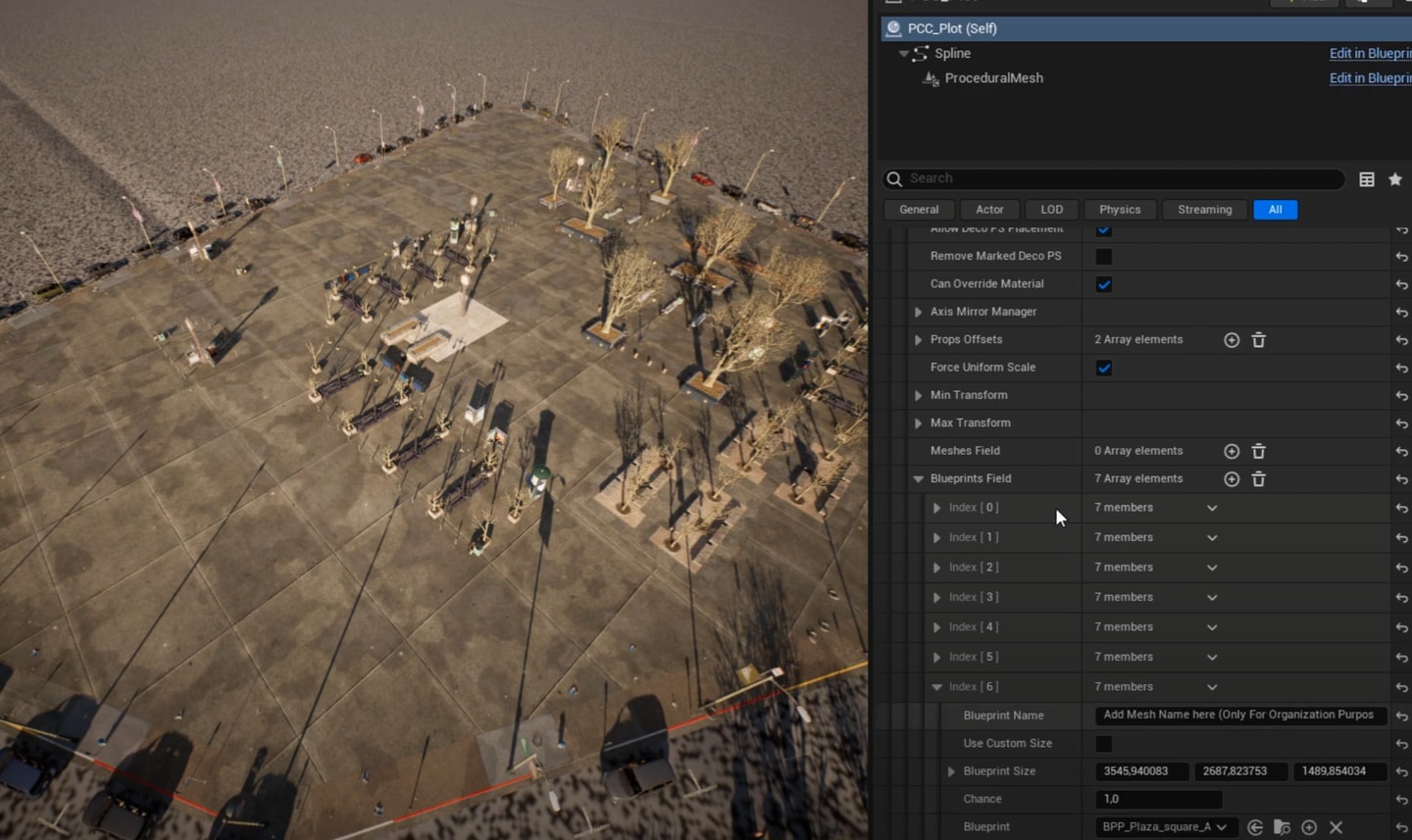Expand the Axis Mirror Manager section

tap(919, 312)
